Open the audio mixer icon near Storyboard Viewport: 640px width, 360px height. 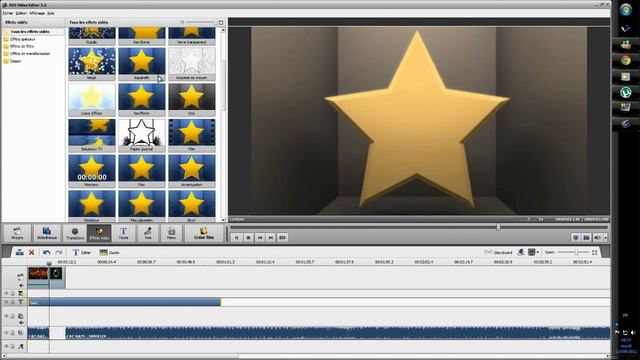[x=521, y=253]
